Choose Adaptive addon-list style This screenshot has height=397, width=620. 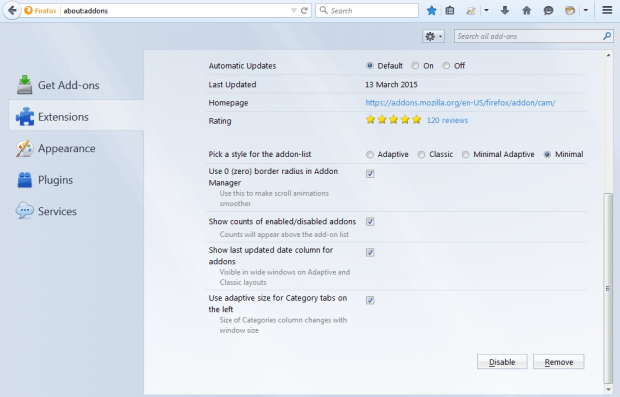point(370,155)
